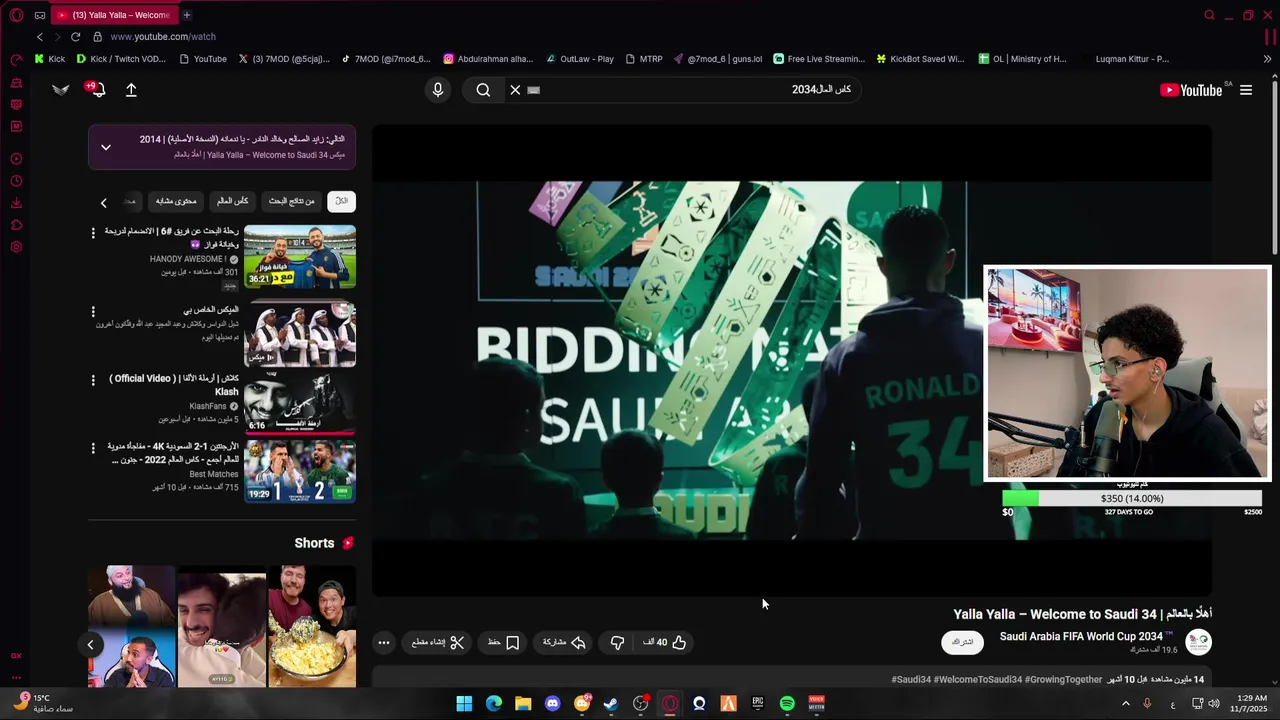Open the YouTube guide hamburger menu

click(x=1246, y=90)
